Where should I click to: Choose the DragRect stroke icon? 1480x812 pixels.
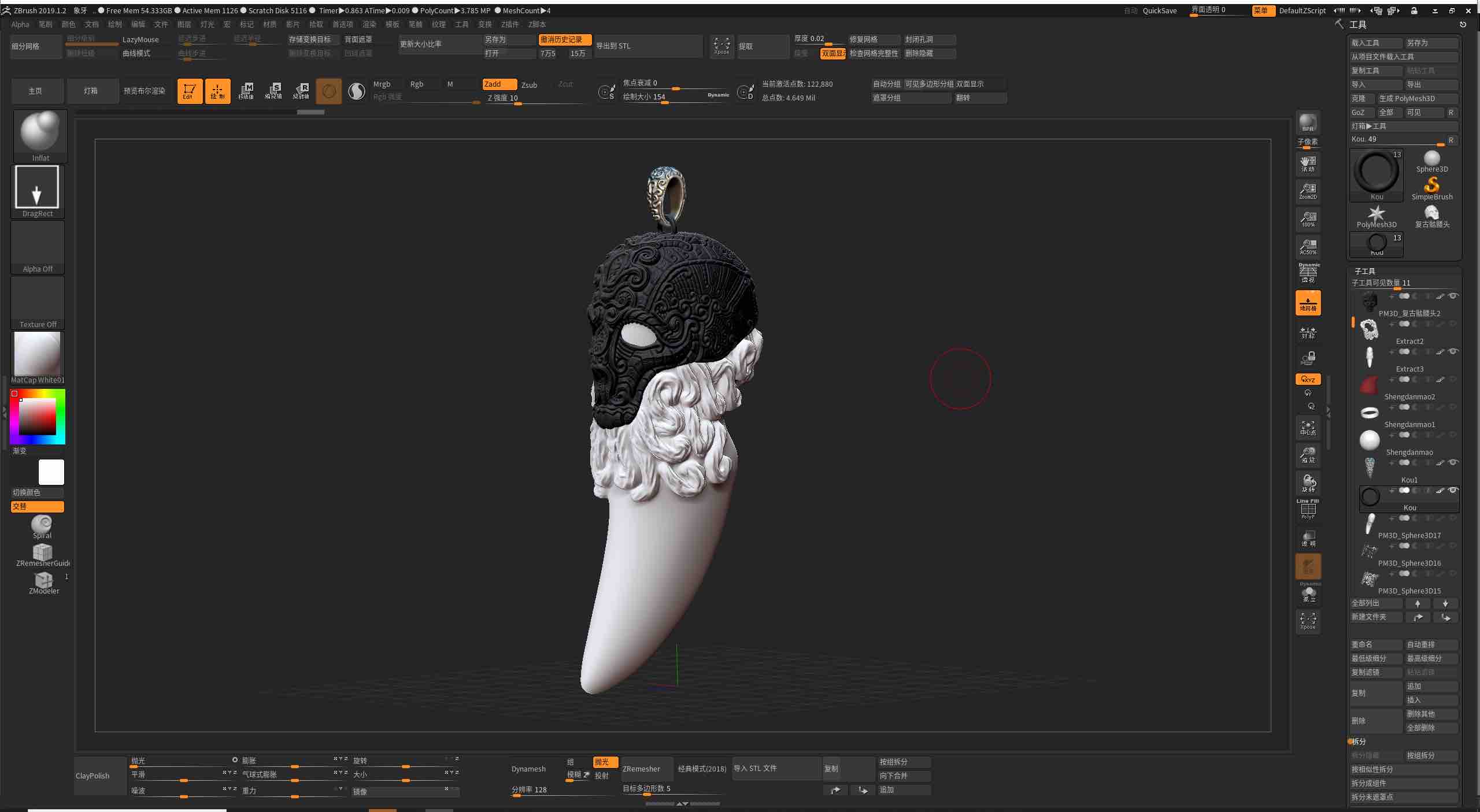tap(37, 187)
